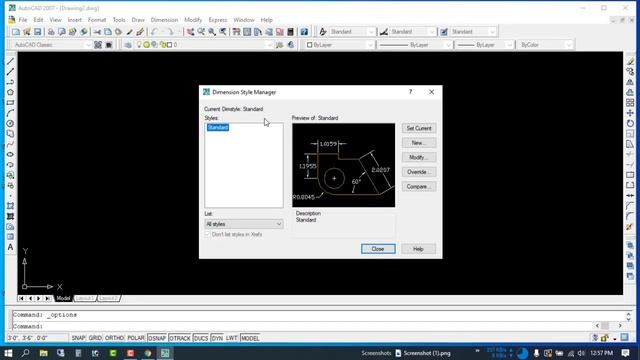Image resolution: width=640 pixels, height=360 pixels.
Task: Toggle DUCS in status bar
Action: tap(201, 338)
